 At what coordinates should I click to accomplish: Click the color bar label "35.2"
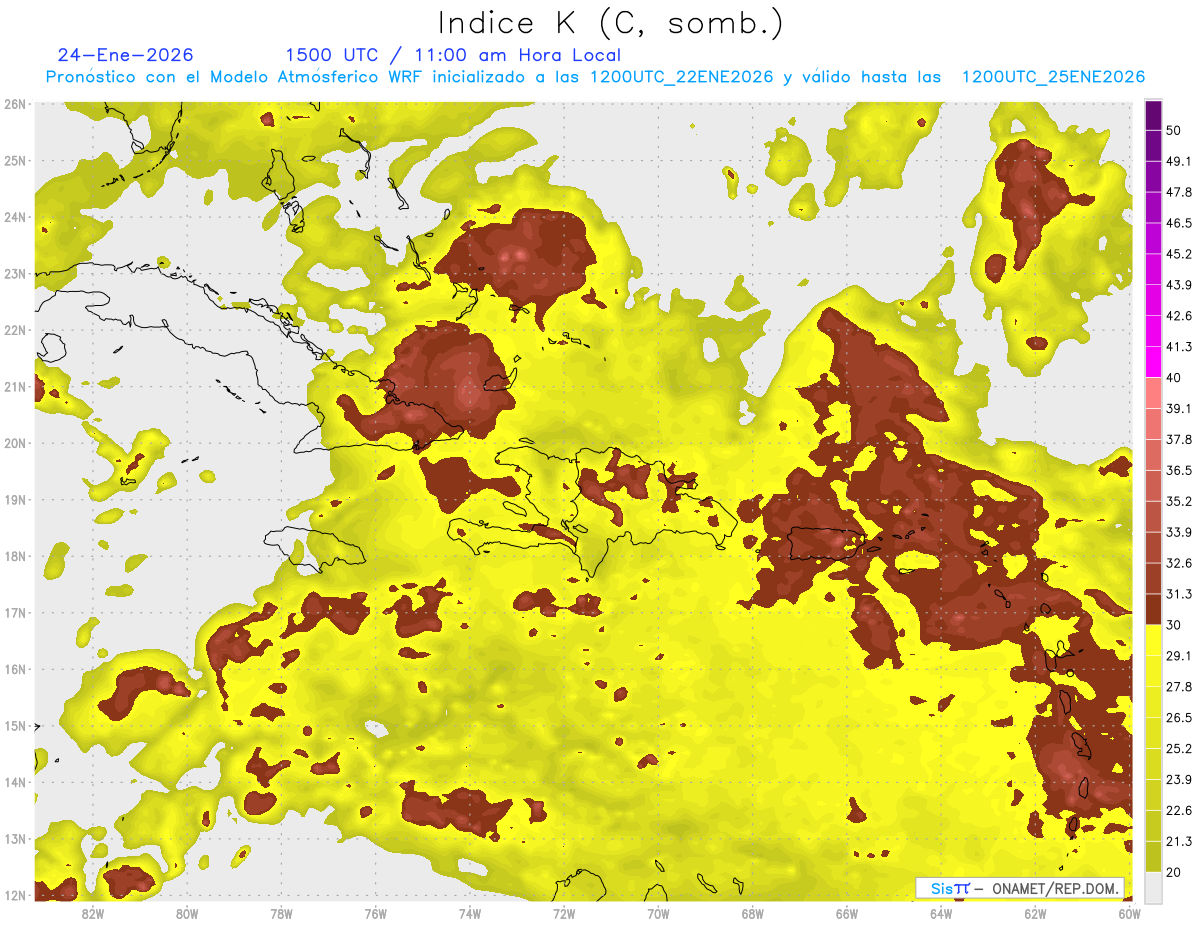point(1178,501)
